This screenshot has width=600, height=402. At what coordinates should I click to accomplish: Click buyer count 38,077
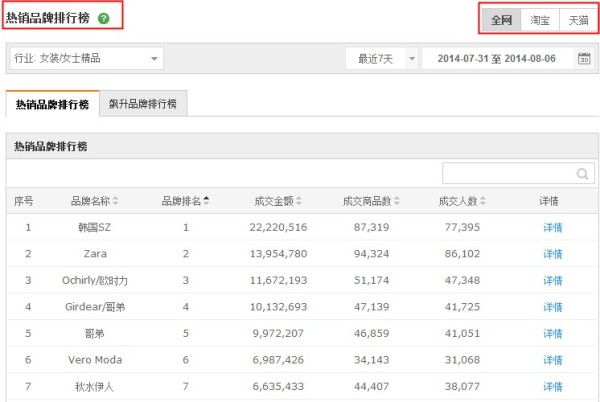coord(462,387)
